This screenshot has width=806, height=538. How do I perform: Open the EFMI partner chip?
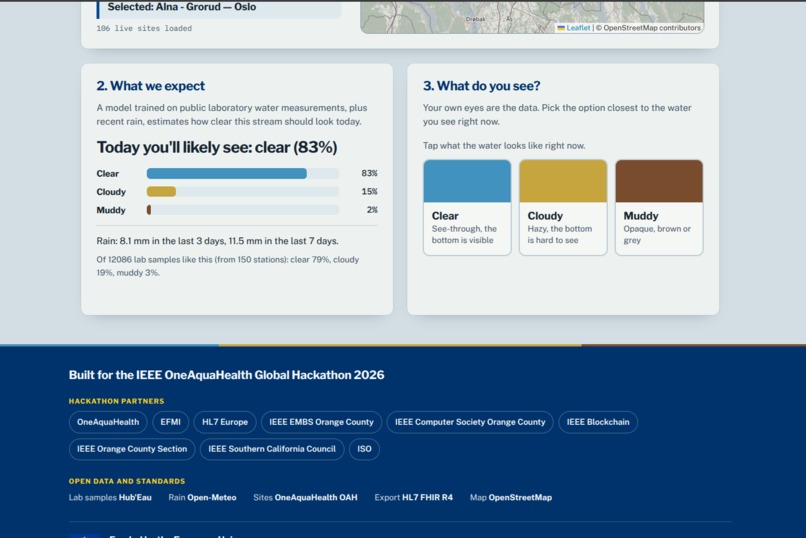click(171, 422)
